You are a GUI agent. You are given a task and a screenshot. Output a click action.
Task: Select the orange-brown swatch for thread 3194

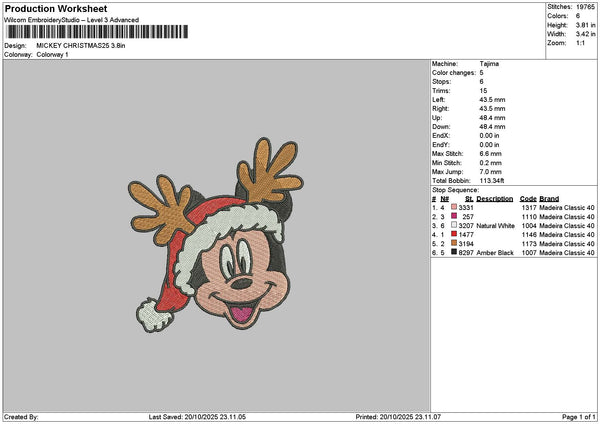(454, 243)
